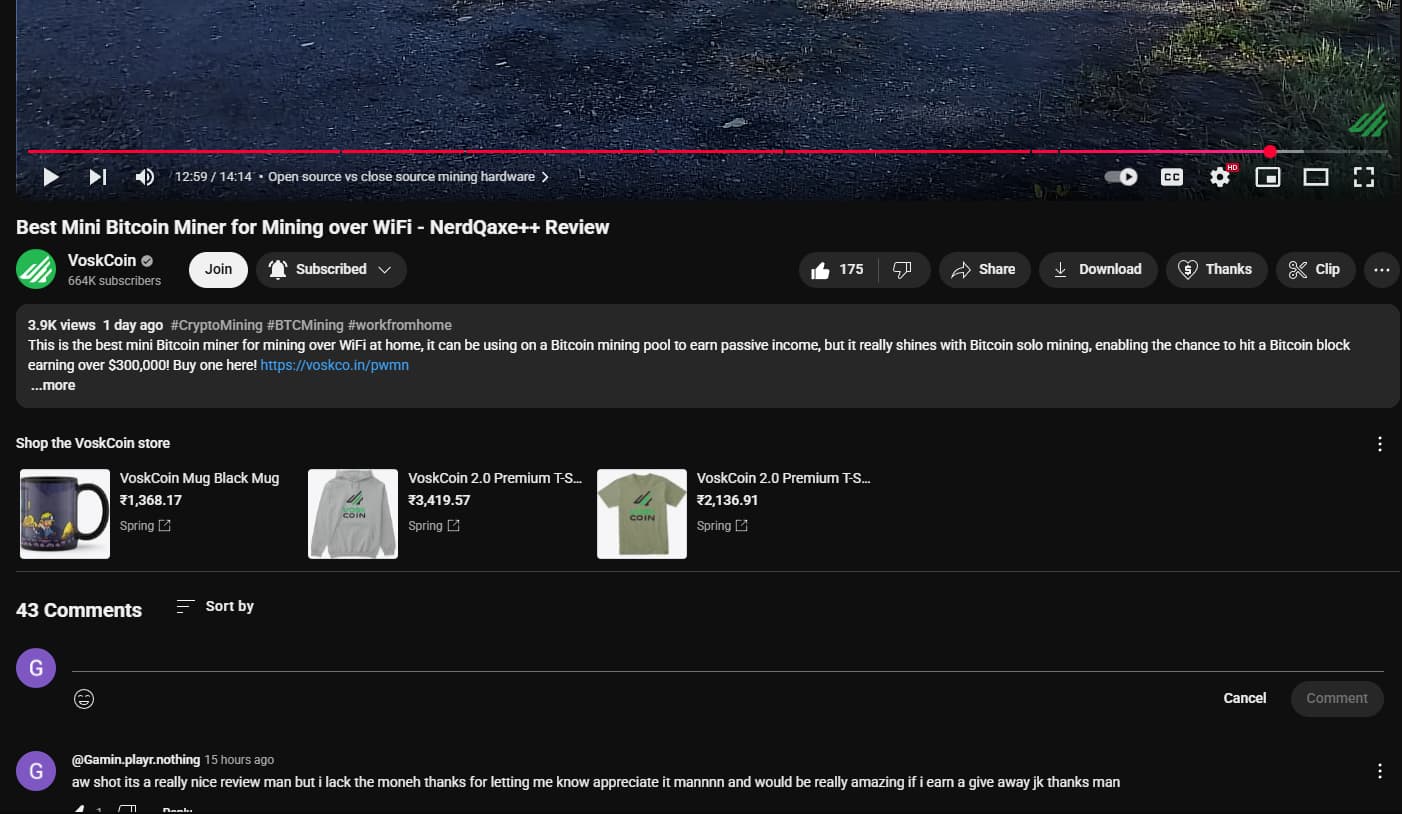
Task: Open options menu for VoskCoin store shelf
Action: click(x=1380, y=444)
